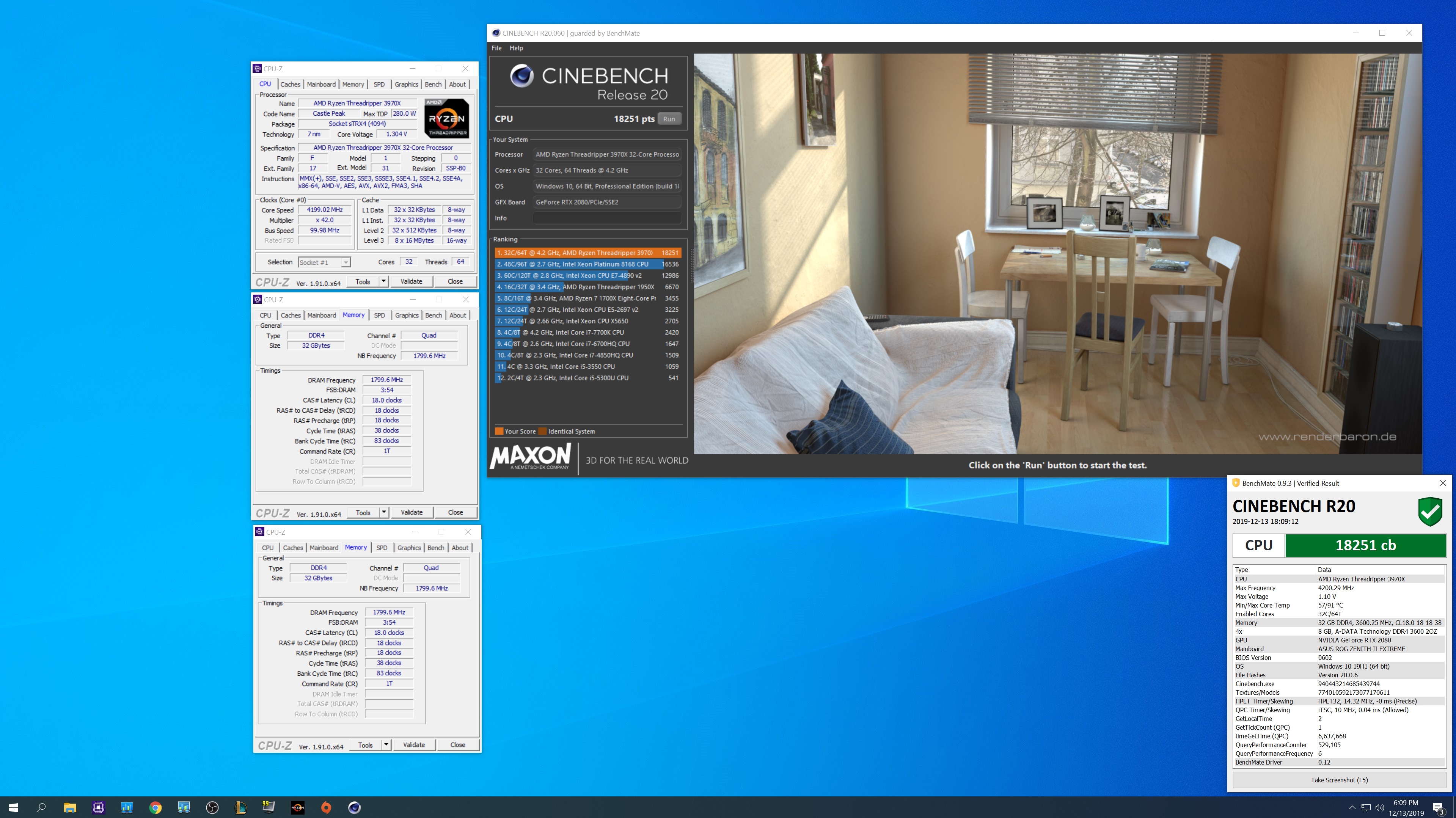
Task: Click the GFX Board field GeForce RTX 2080
Action: pyautogui.click(x=606, y=202)
